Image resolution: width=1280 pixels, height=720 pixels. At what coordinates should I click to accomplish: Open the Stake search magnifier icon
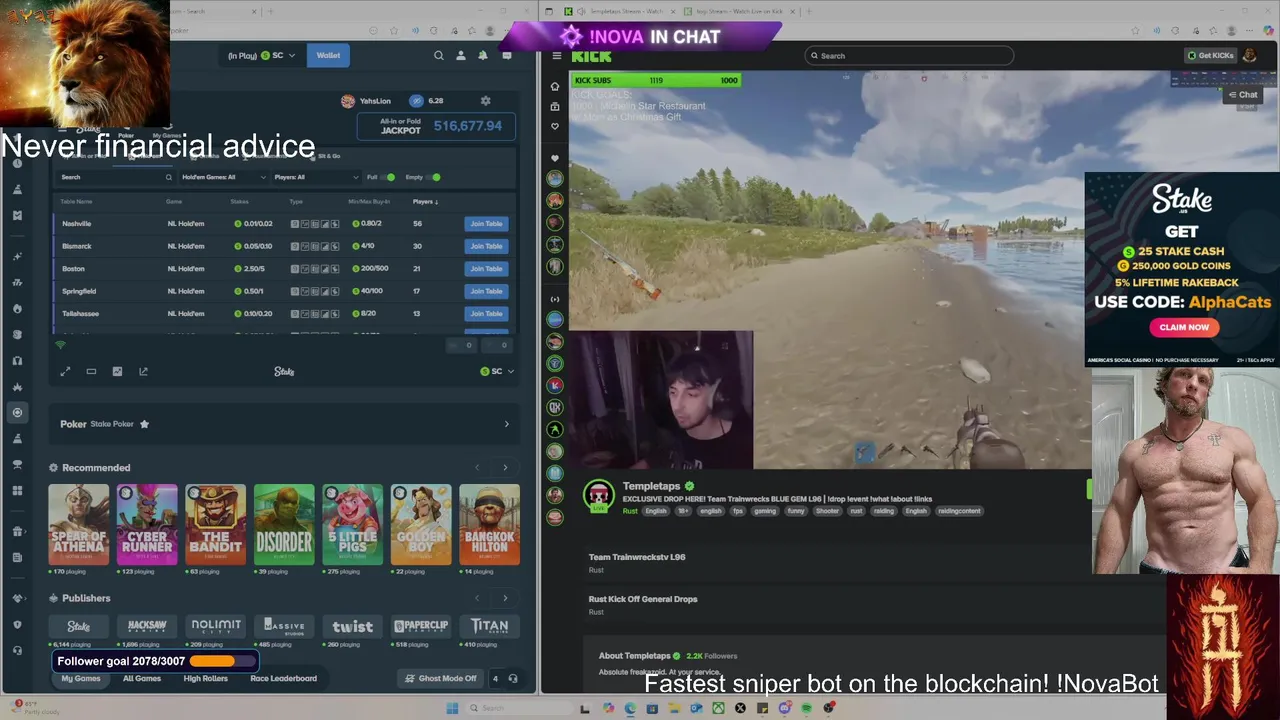(438, 56)
